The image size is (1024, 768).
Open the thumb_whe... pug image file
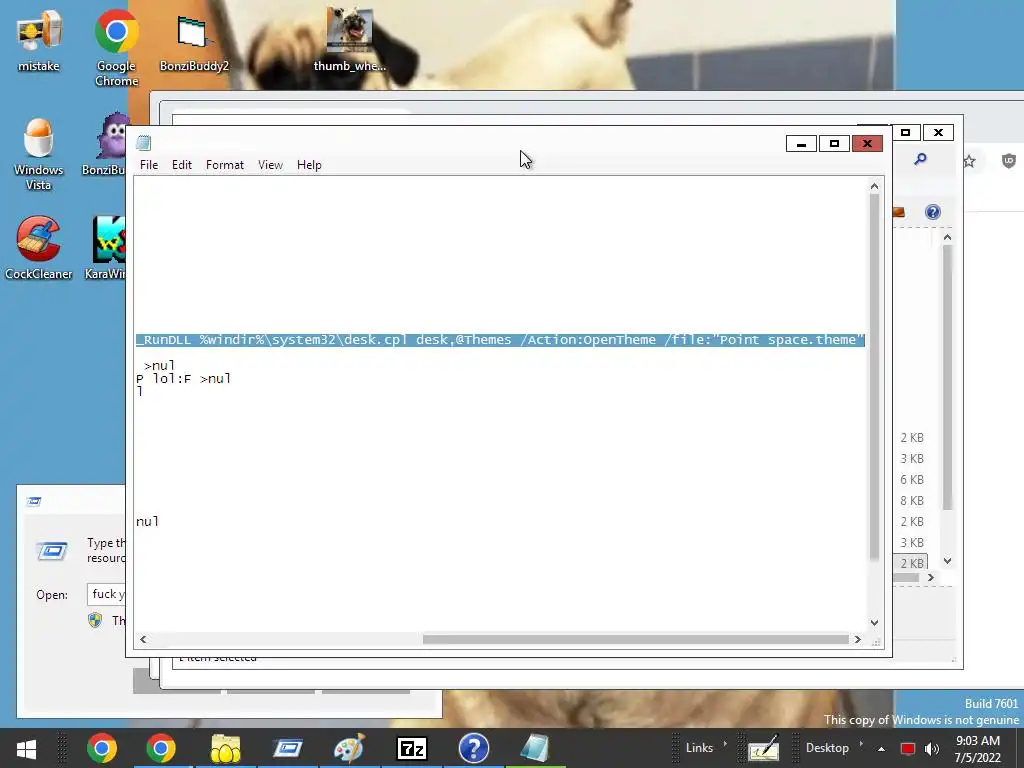349,39
